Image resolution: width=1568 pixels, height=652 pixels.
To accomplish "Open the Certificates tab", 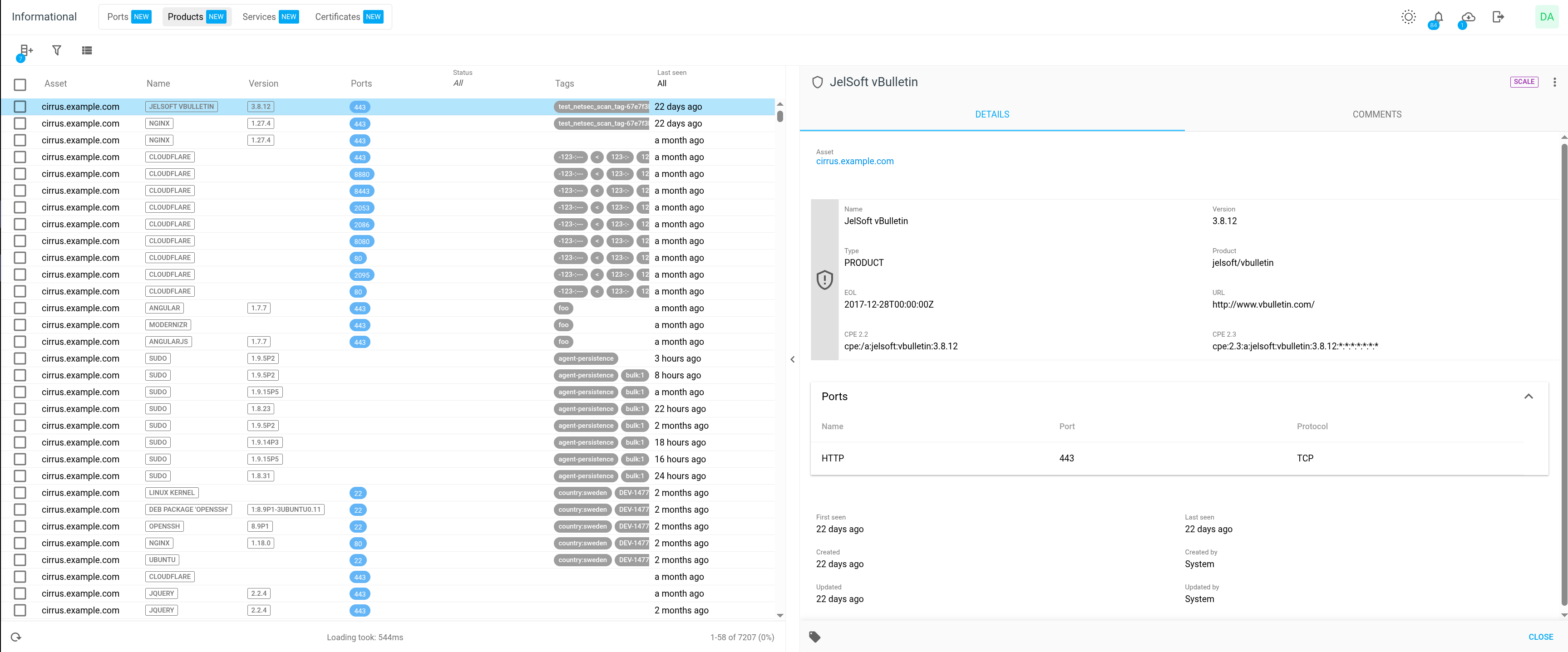I will click(x=348, y=17).
